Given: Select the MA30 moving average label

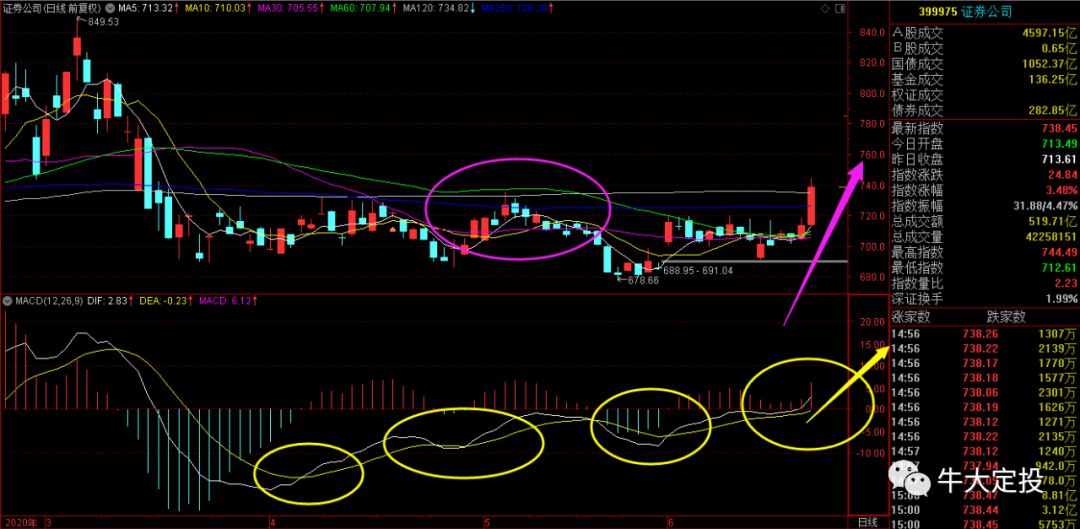Looking at the screenshot, I should point(290,8).
